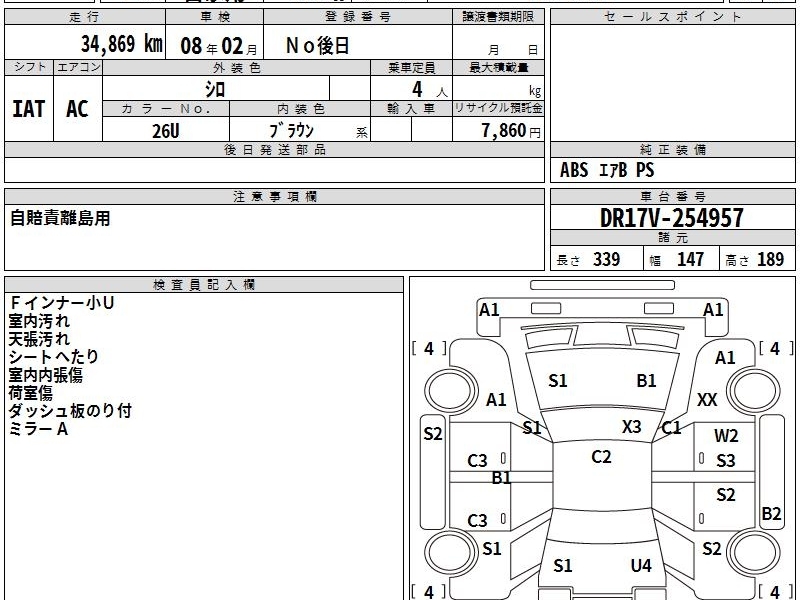
Task: Select the 内装色 header
Action: tap(300, 109)
